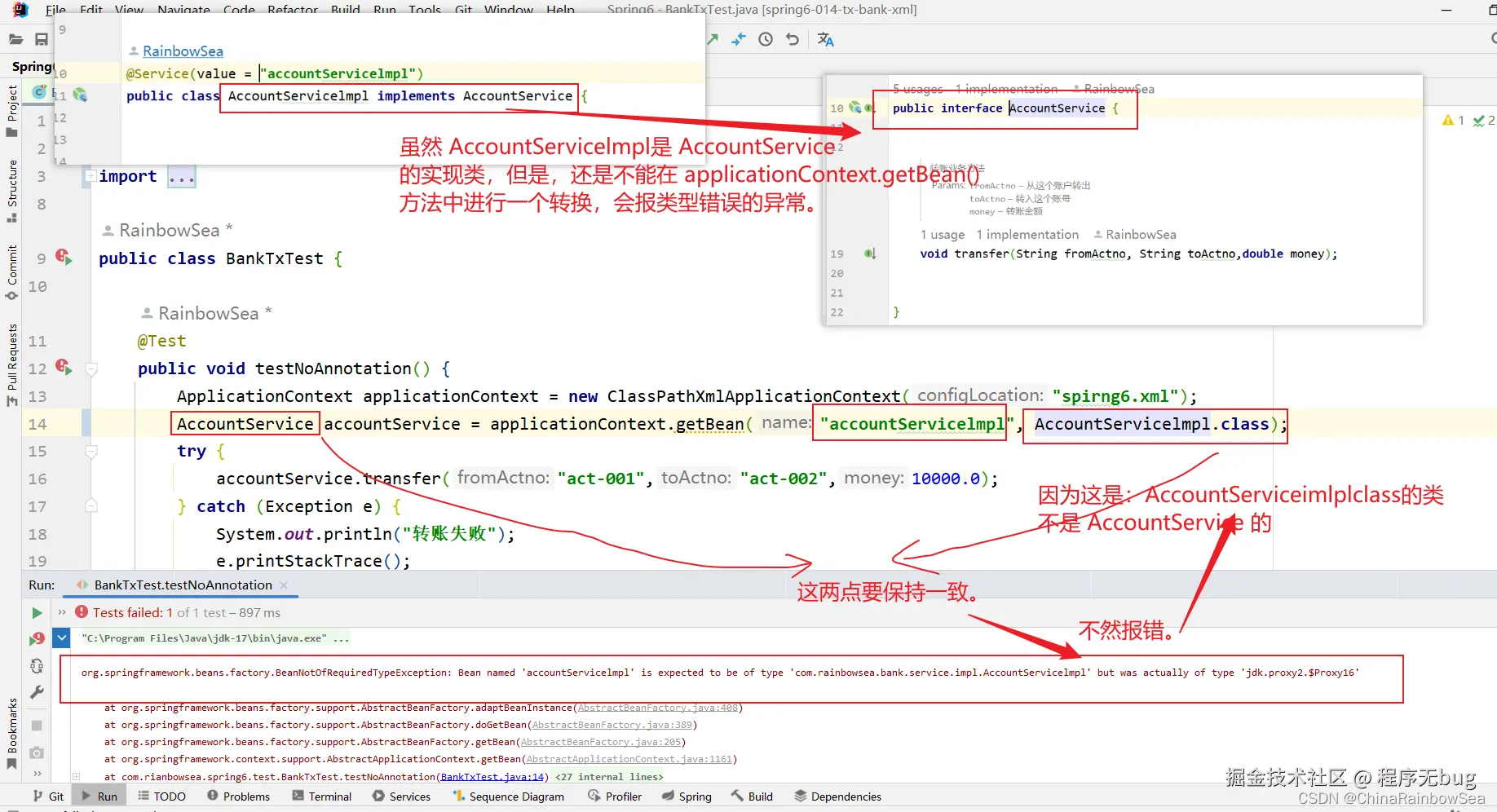Expand the test tree chevrons in Run panel
This screenshot has width=1497, height=812.
(x=62, y=612)
